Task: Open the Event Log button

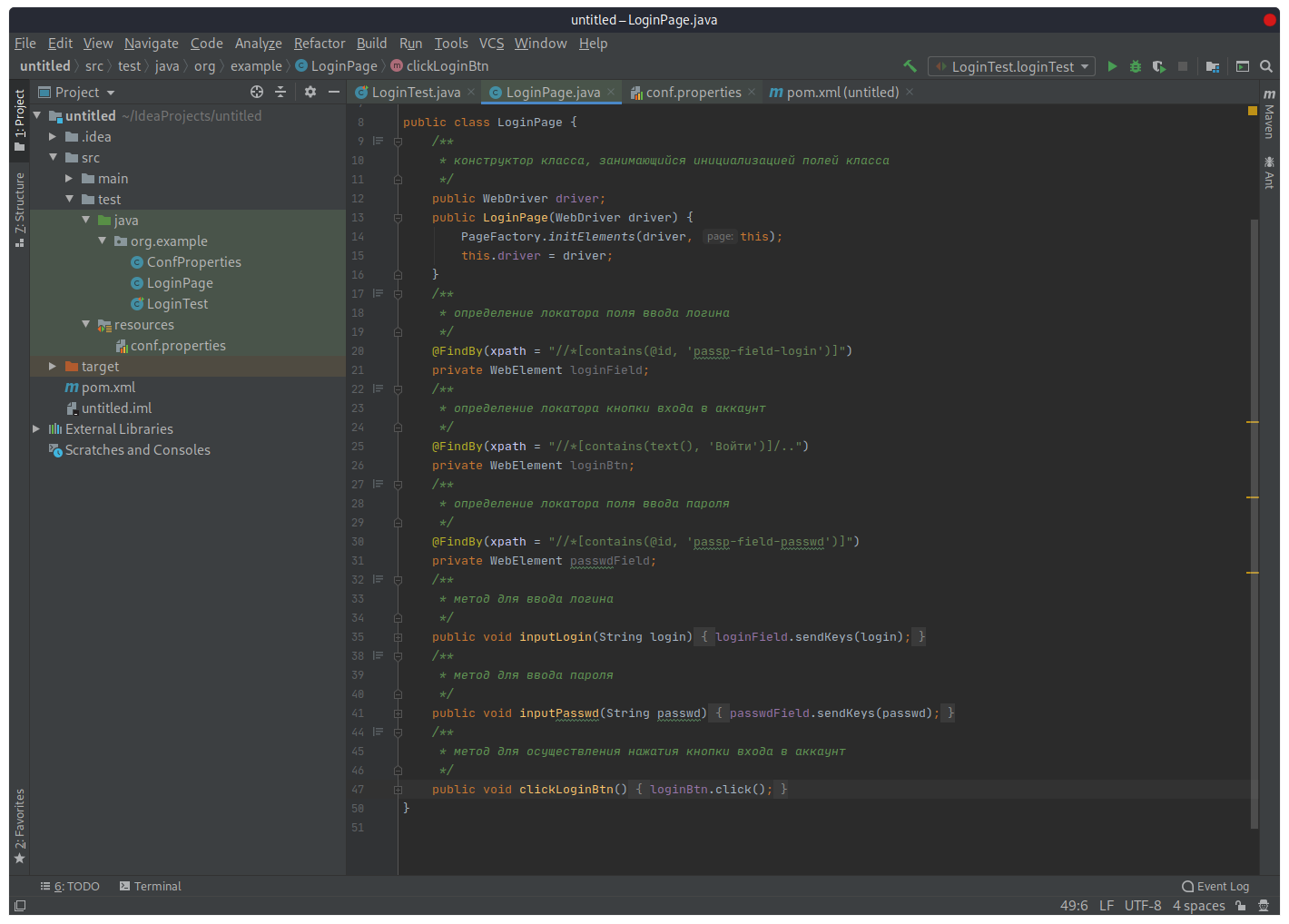Action: coord(1215,887)
